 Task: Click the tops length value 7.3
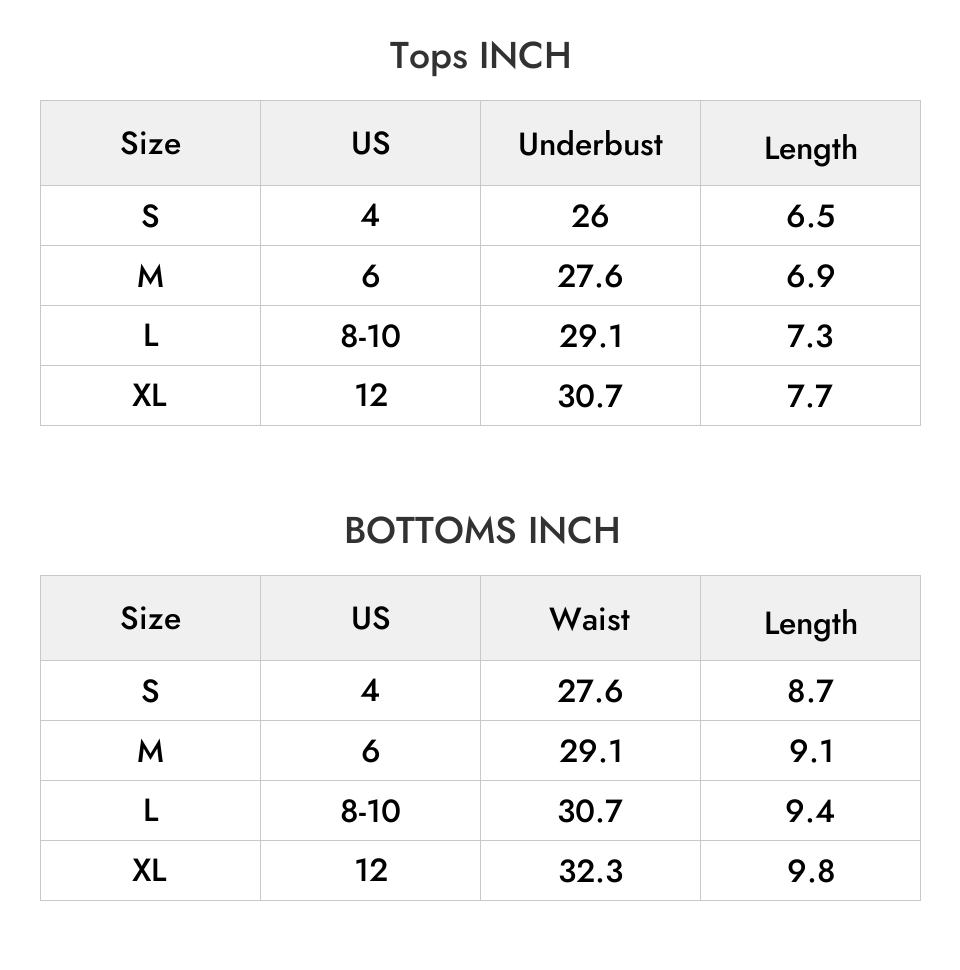[810, 336]
